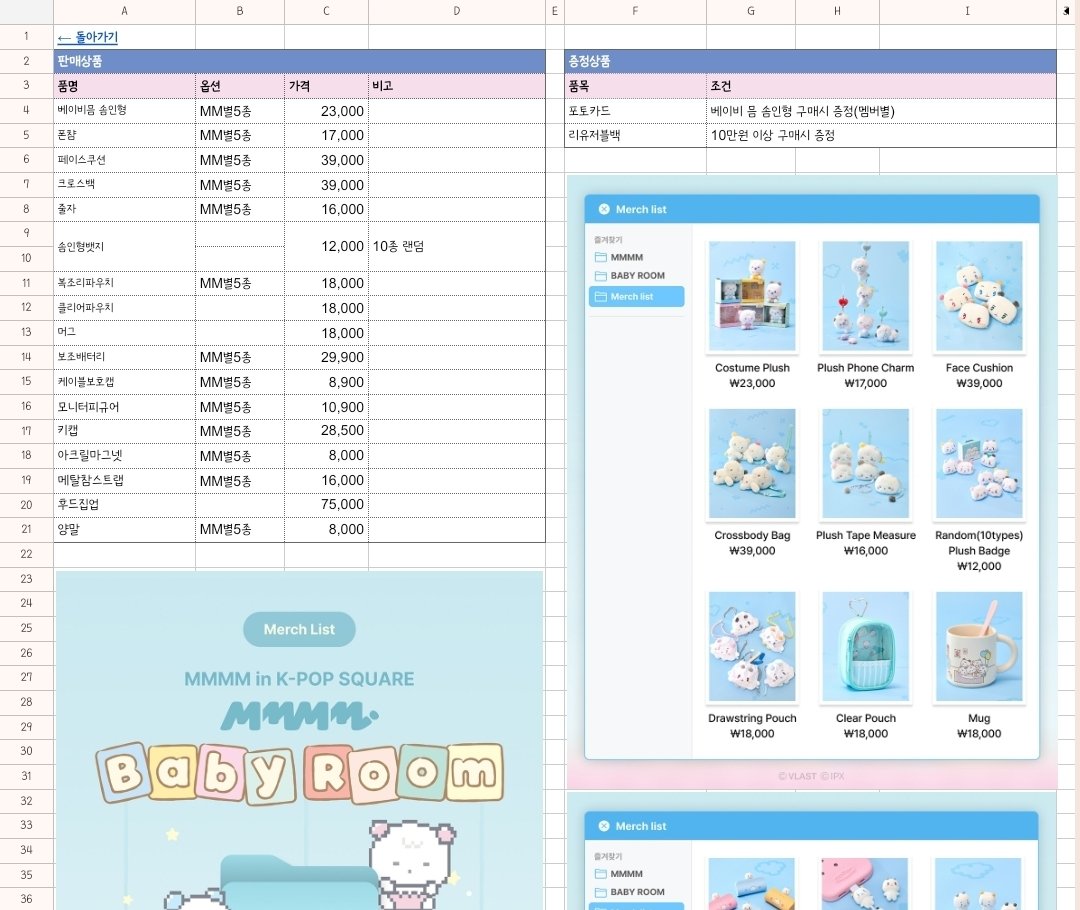The width and height of the screenshot is (1080, 910).
Task: Click the 비고 column title cell
Action: (x=457, y=86)
